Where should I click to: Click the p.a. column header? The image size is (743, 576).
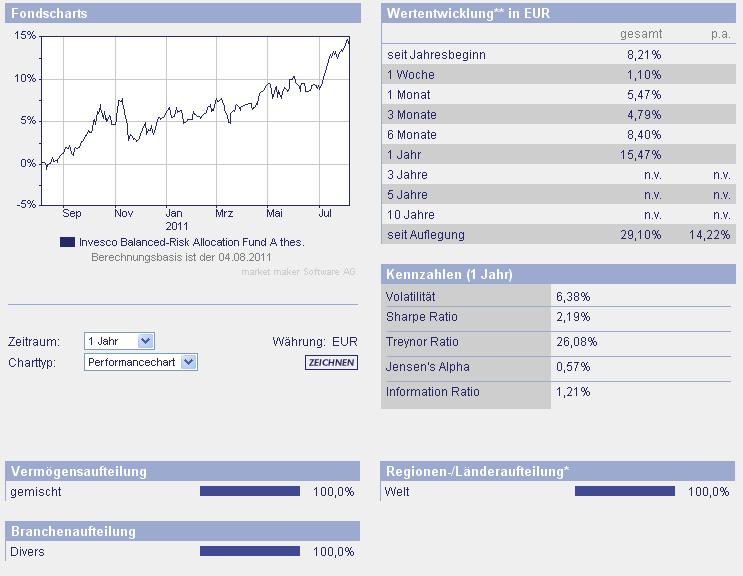720,34
